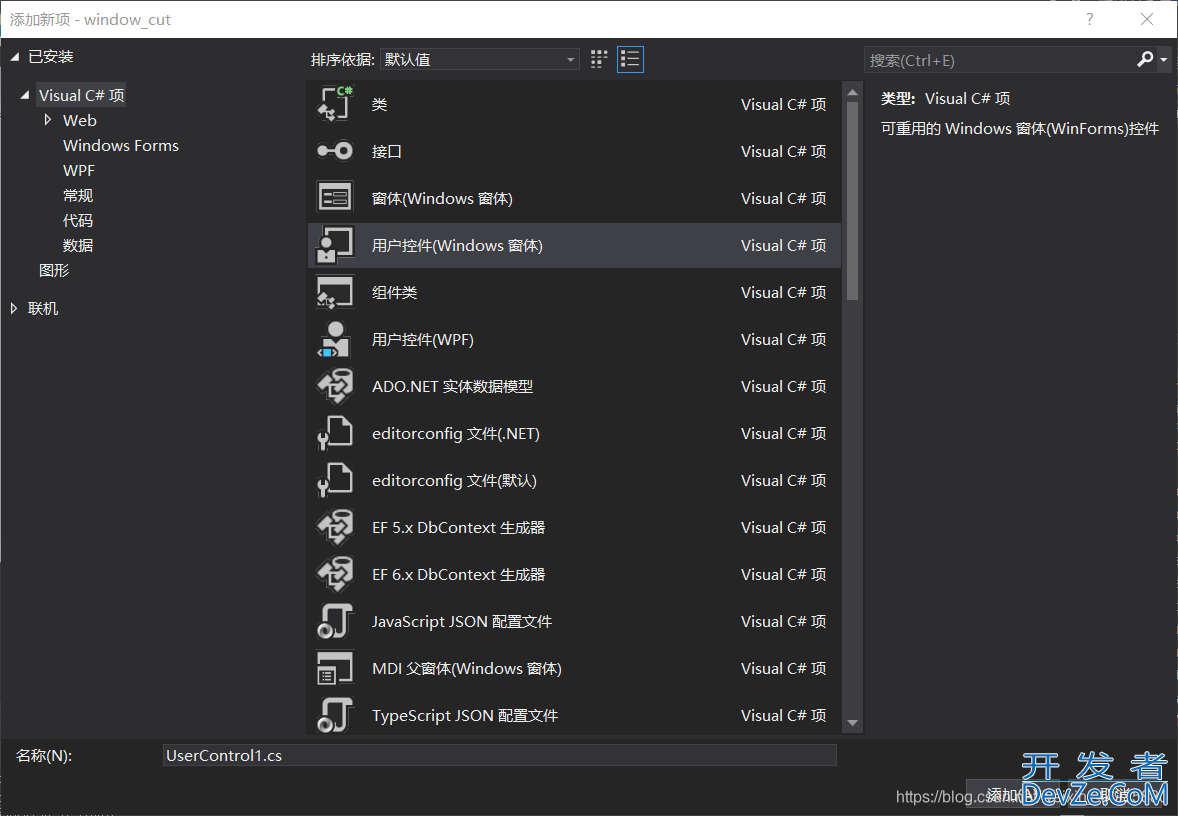Click the EF 6.x DbContext 生成器 icon
Viewport: 1178px width, 816px height.
[335, 574]
